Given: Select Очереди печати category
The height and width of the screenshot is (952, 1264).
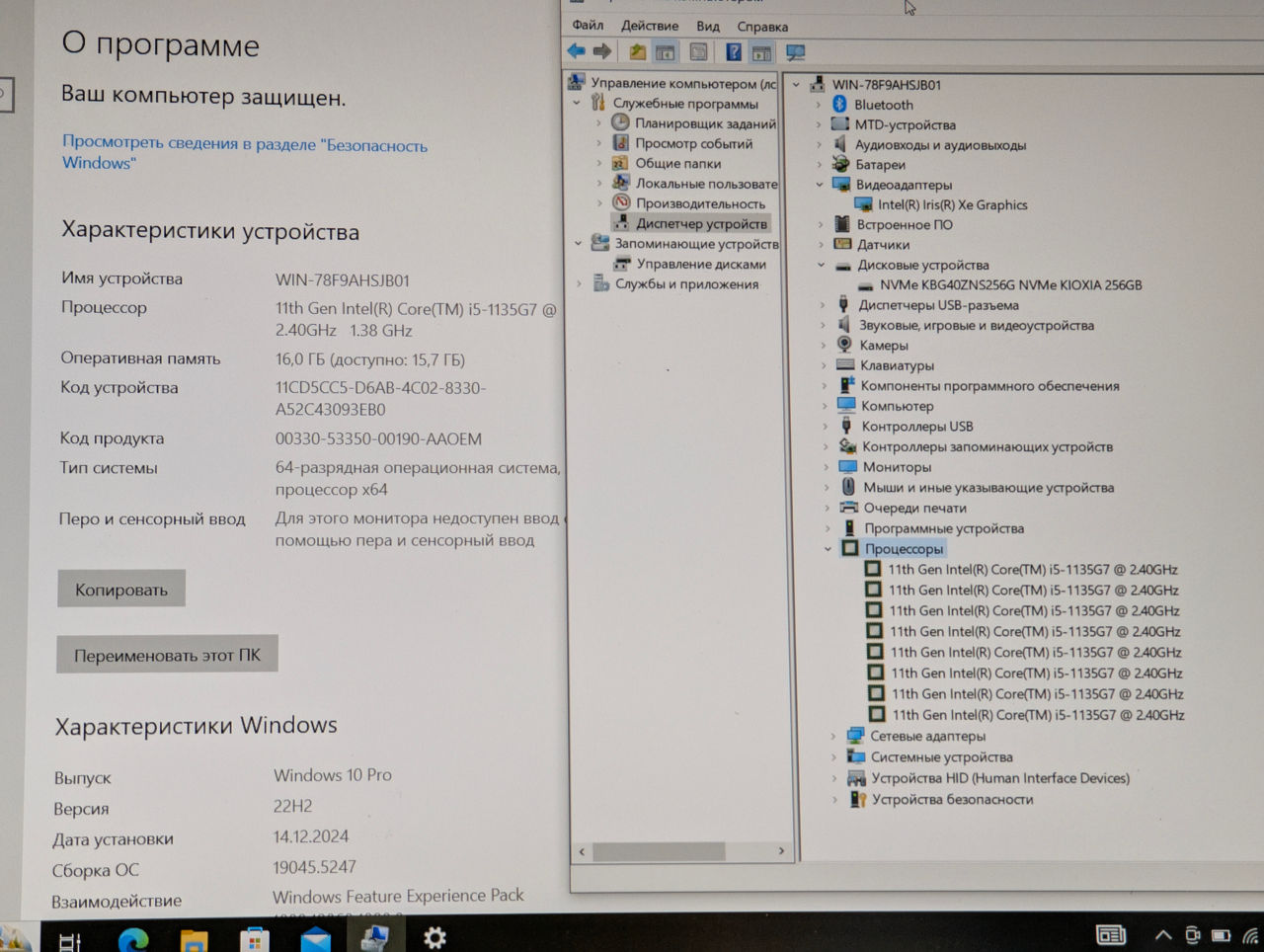Looking at the screenshot, I should [x=914, y=508].
